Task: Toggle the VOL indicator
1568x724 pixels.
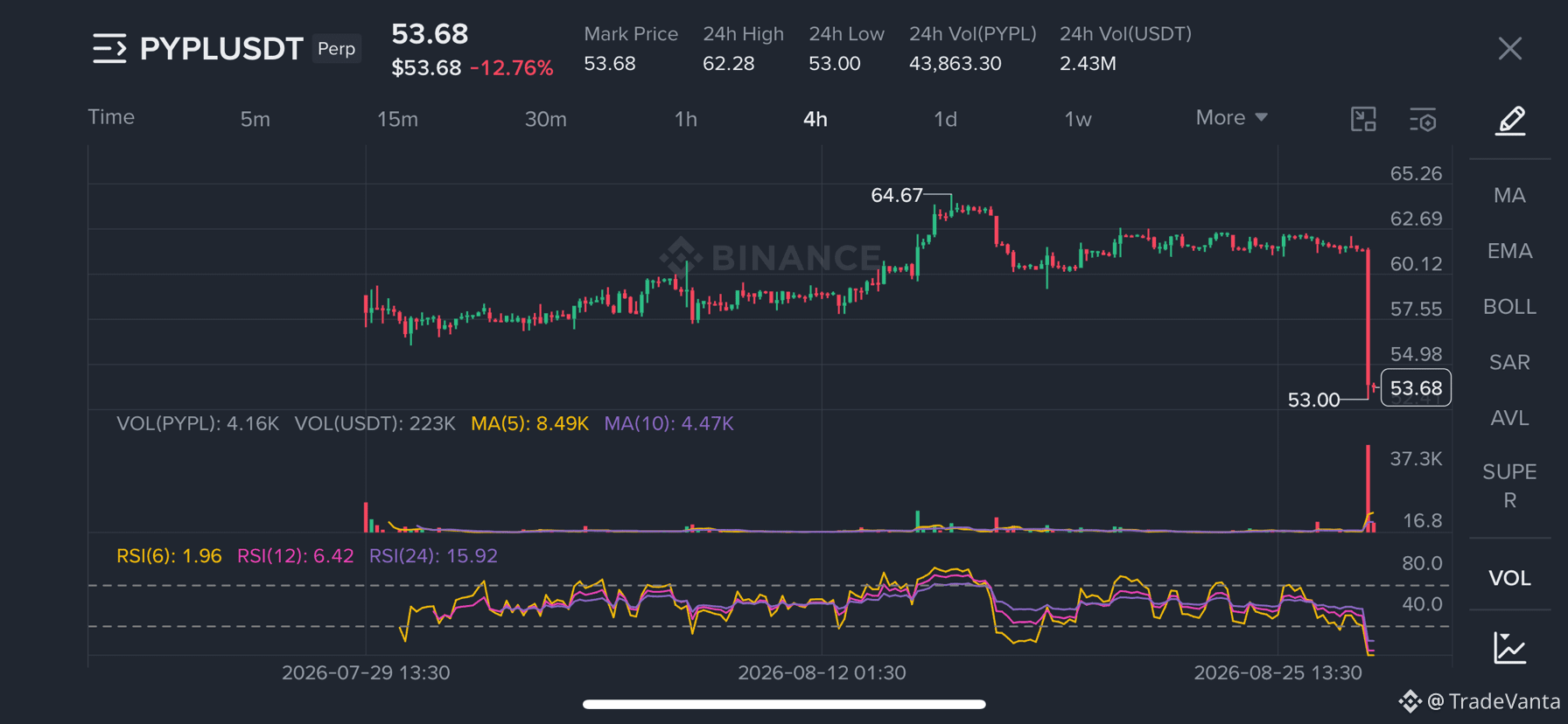Action: (x=1509, y=578)
